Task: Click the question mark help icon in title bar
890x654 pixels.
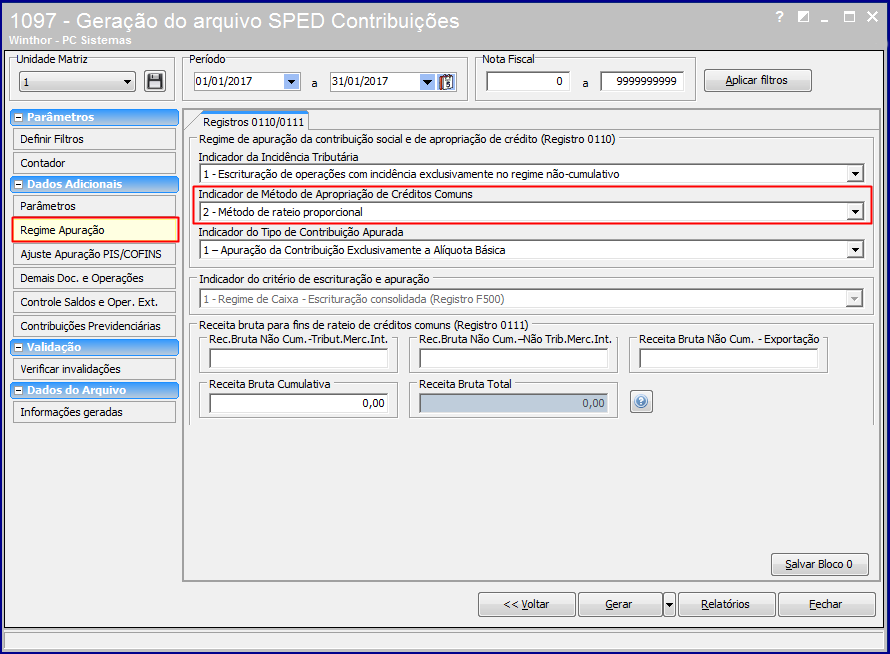Action: pyautogui.click(x=780, y=17)
